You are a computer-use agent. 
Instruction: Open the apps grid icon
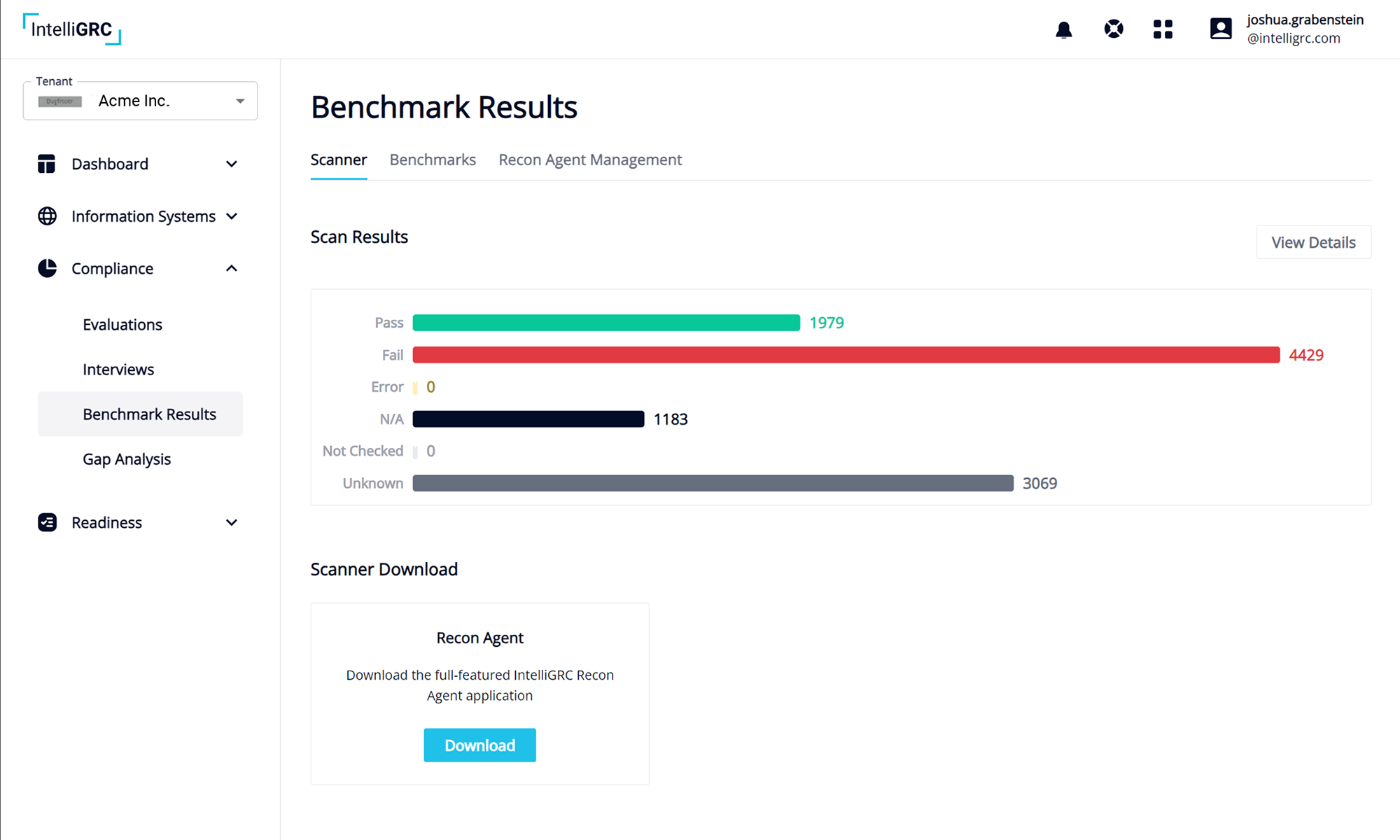[1163, 29]
